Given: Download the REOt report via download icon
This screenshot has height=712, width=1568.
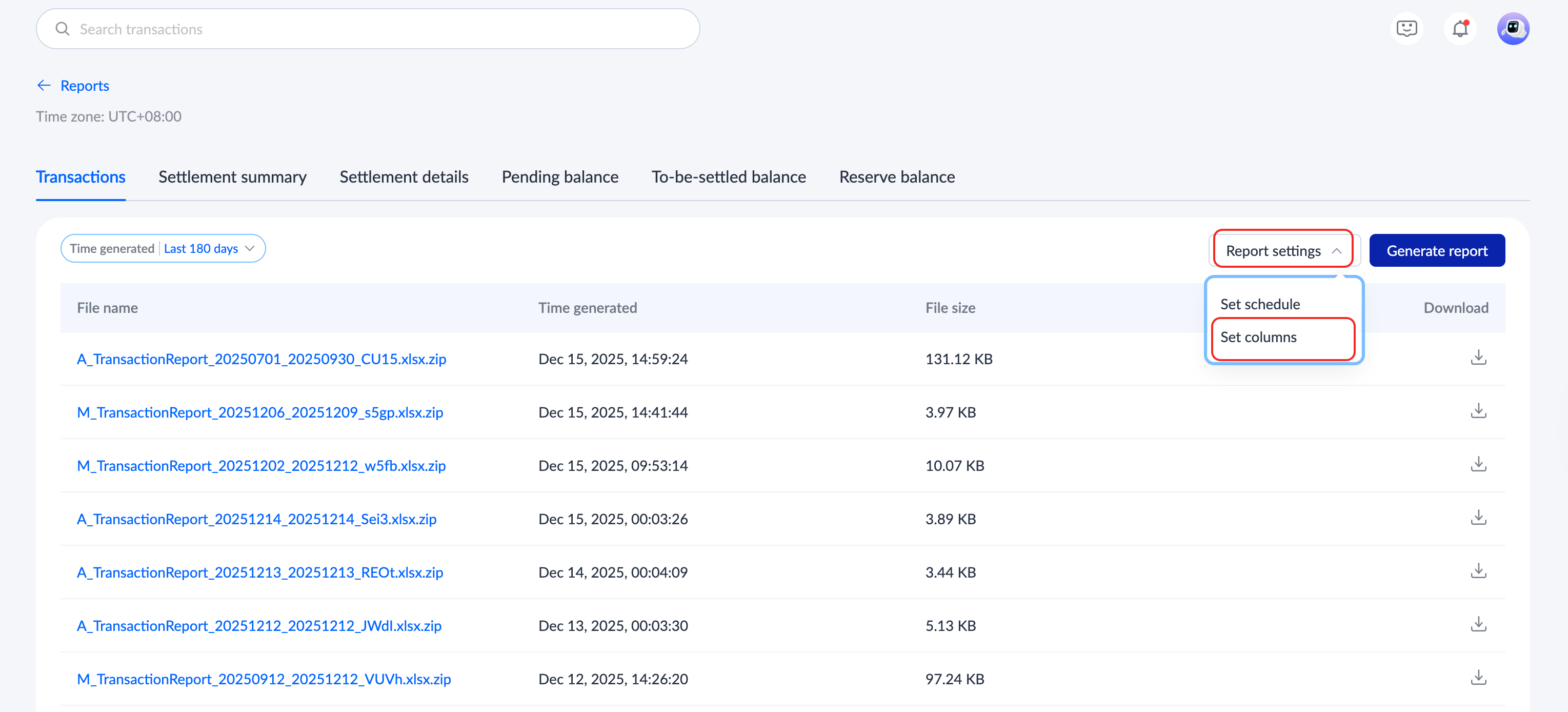Looking at the screenshot, I should (x=1478, y=571).
